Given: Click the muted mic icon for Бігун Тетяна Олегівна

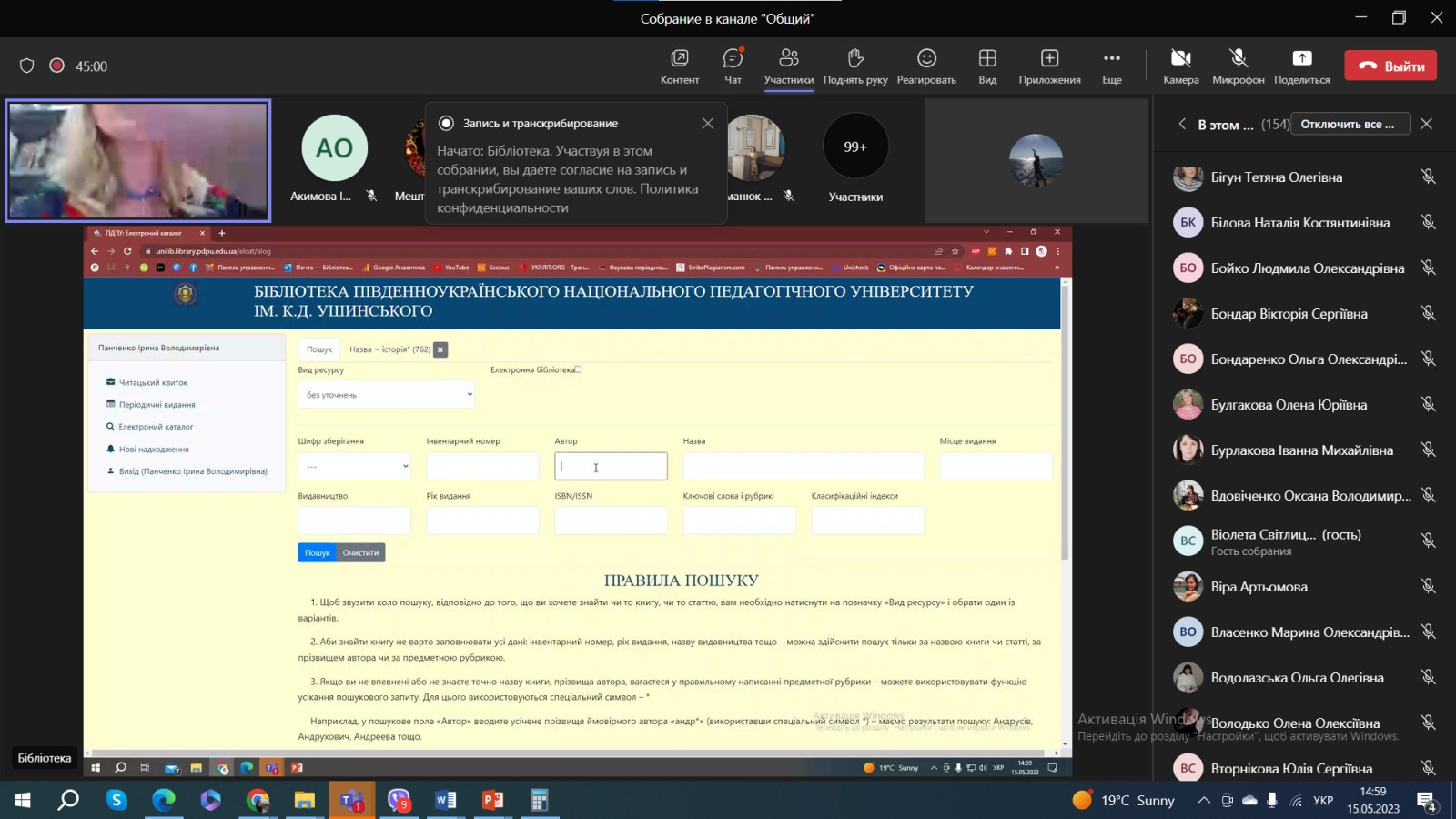Looking at the screenshot, I should [x=1428, y=177].
